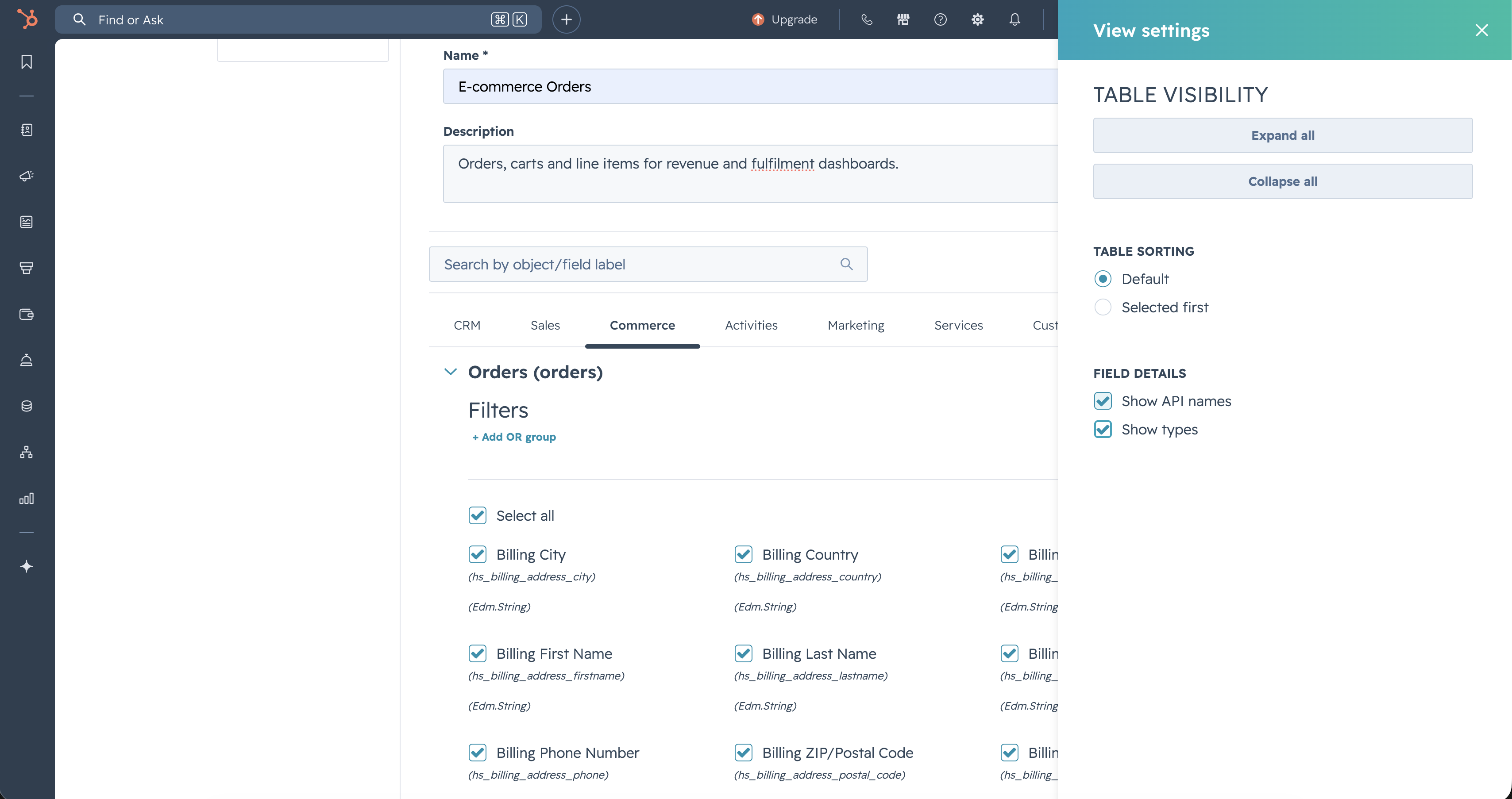Viewport: 1512px width, 799px height.
Task: Uncheck Billing Phone Number field
Action: coord(477,752)
